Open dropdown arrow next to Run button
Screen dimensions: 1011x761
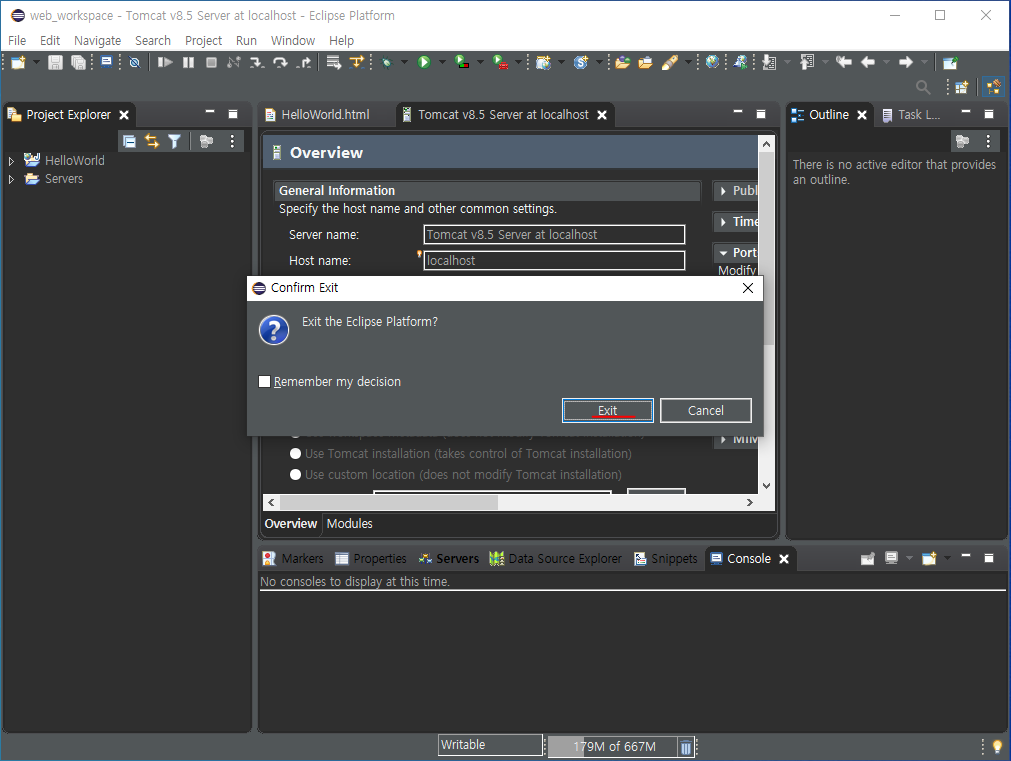click(x=442, y=63)
